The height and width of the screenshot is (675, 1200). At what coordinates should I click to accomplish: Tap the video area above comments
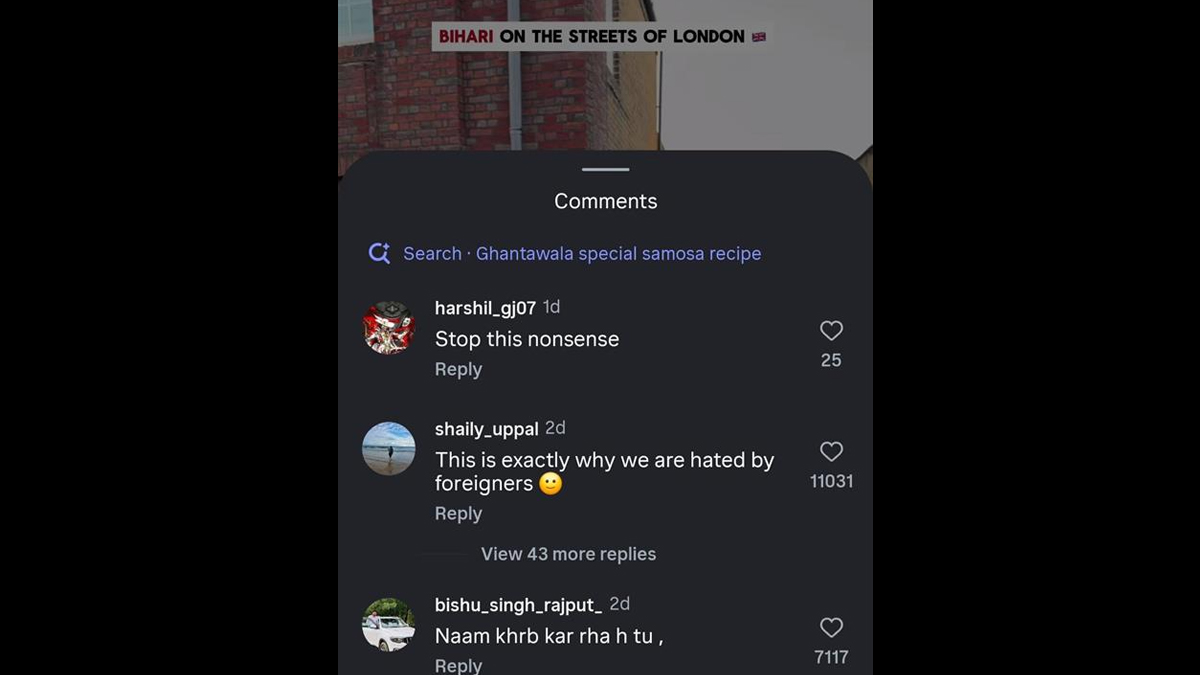point(605,90)
